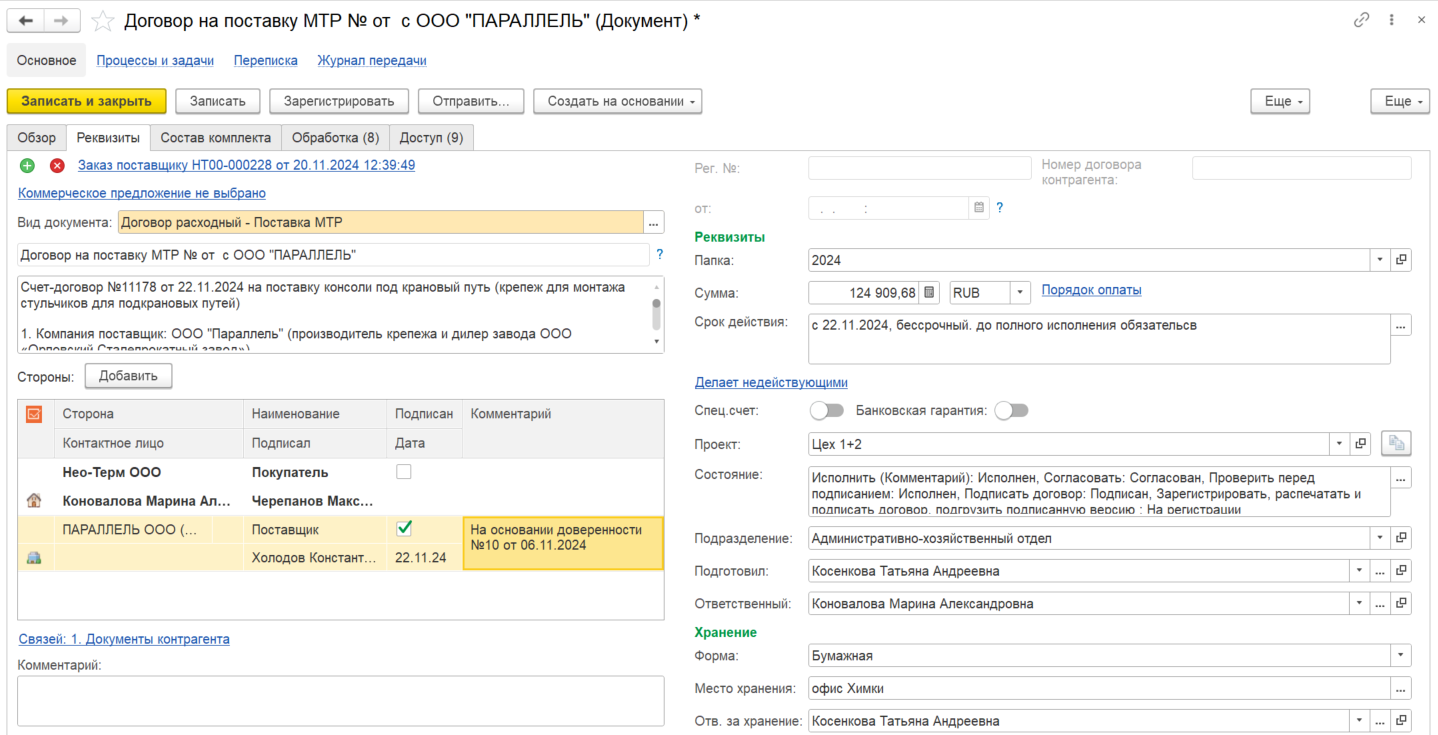Expand the Подготовил dropdown list
This screenshot has width=1438, height=735.
[1359, 571]
